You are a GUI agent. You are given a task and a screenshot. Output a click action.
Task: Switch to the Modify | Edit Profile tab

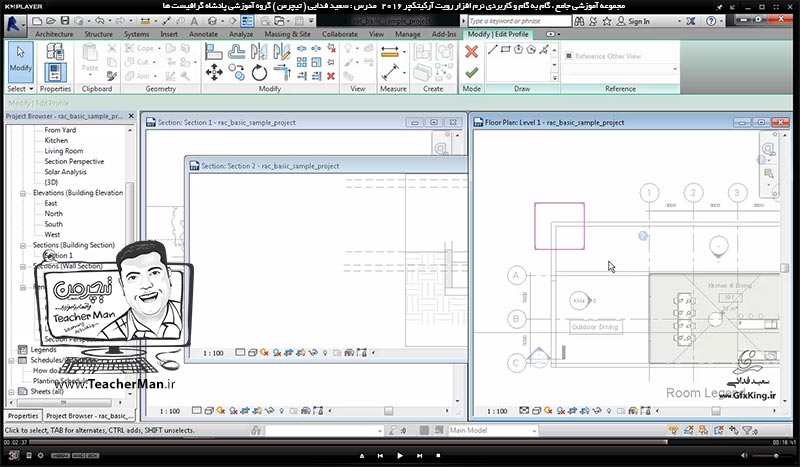pyautogui.click(x=497, y=34)
